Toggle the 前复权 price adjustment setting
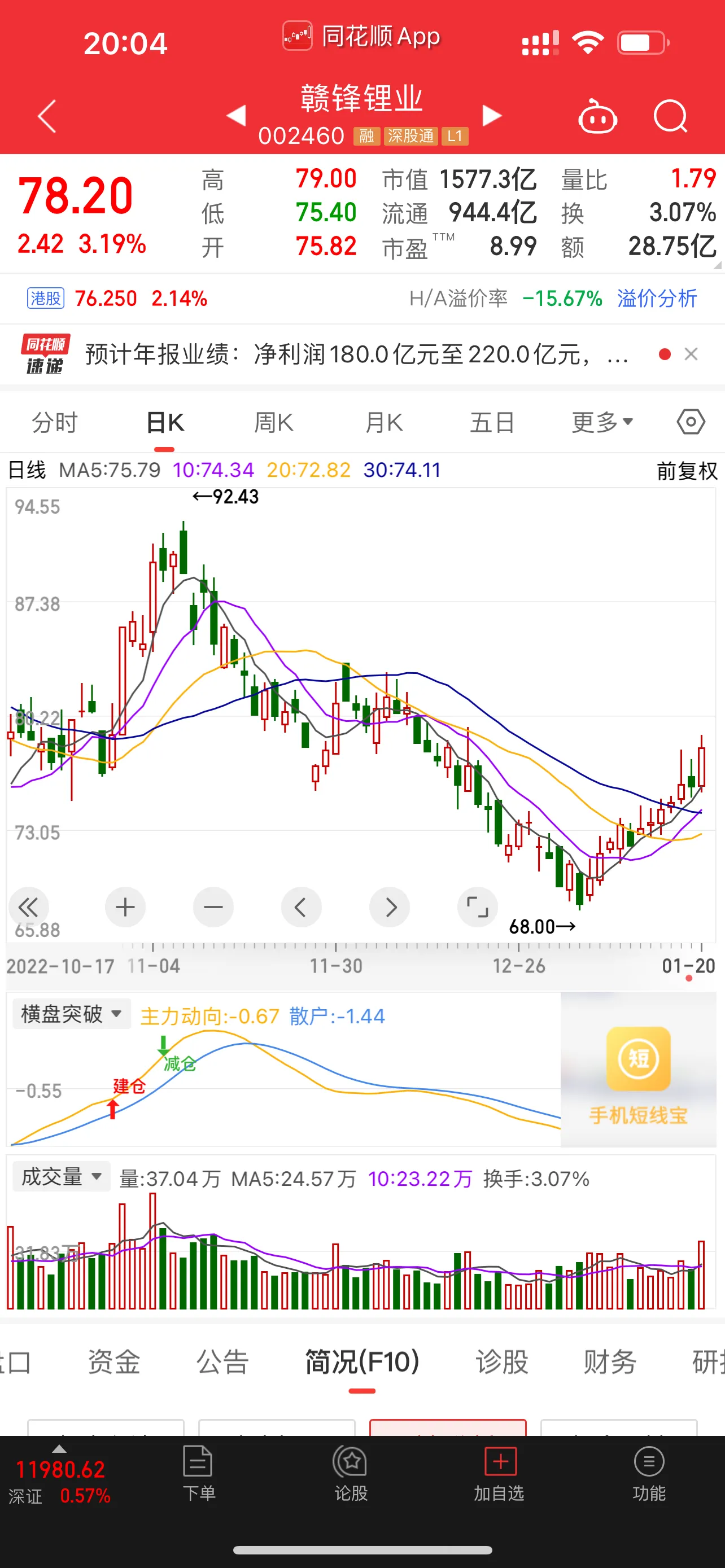This screenshot has height=1568, width=725. [x=687, y=471]
